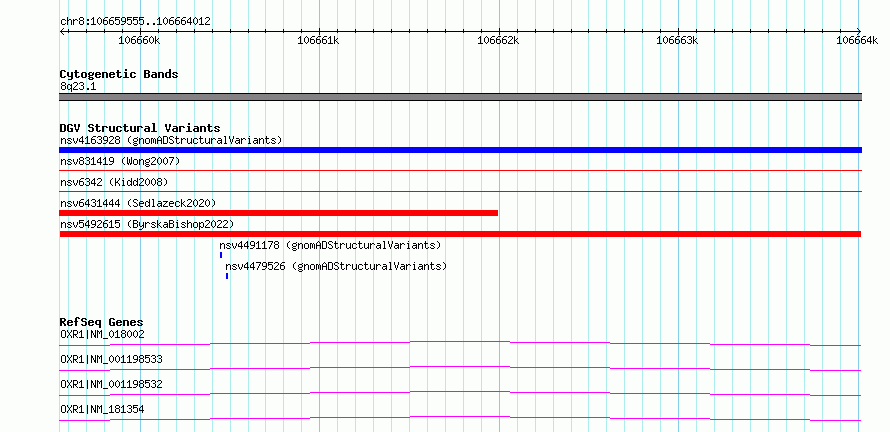Click the small blue nsv4479526 variant marker
Screen dimensions: 890x432
[227, 276]
